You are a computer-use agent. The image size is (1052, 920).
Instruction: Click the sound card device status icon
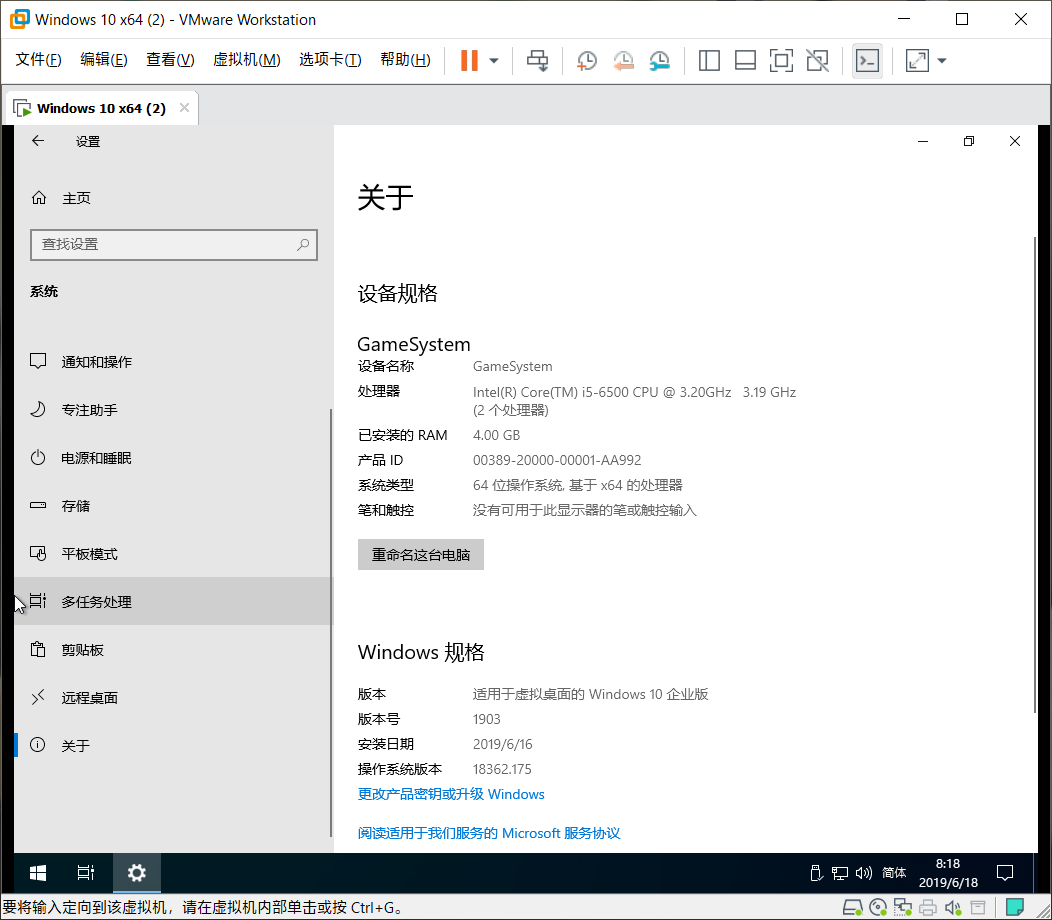coord(953,909)
